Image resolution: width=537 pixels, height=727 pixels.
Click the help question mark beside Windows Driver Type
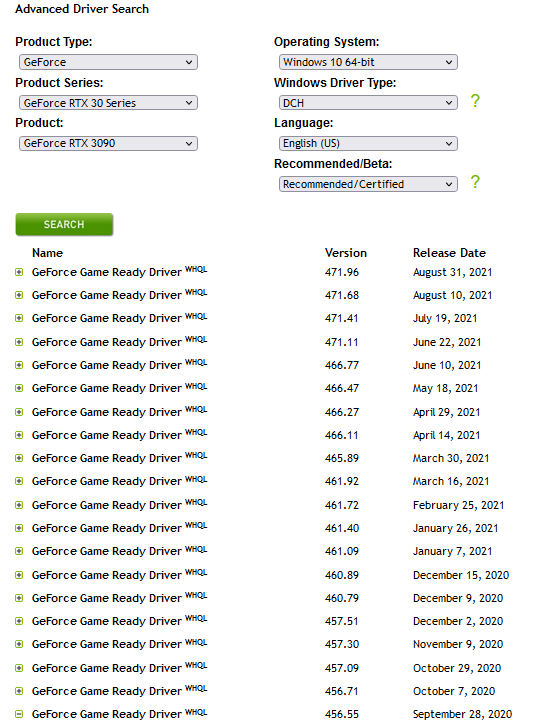(475, 101)
